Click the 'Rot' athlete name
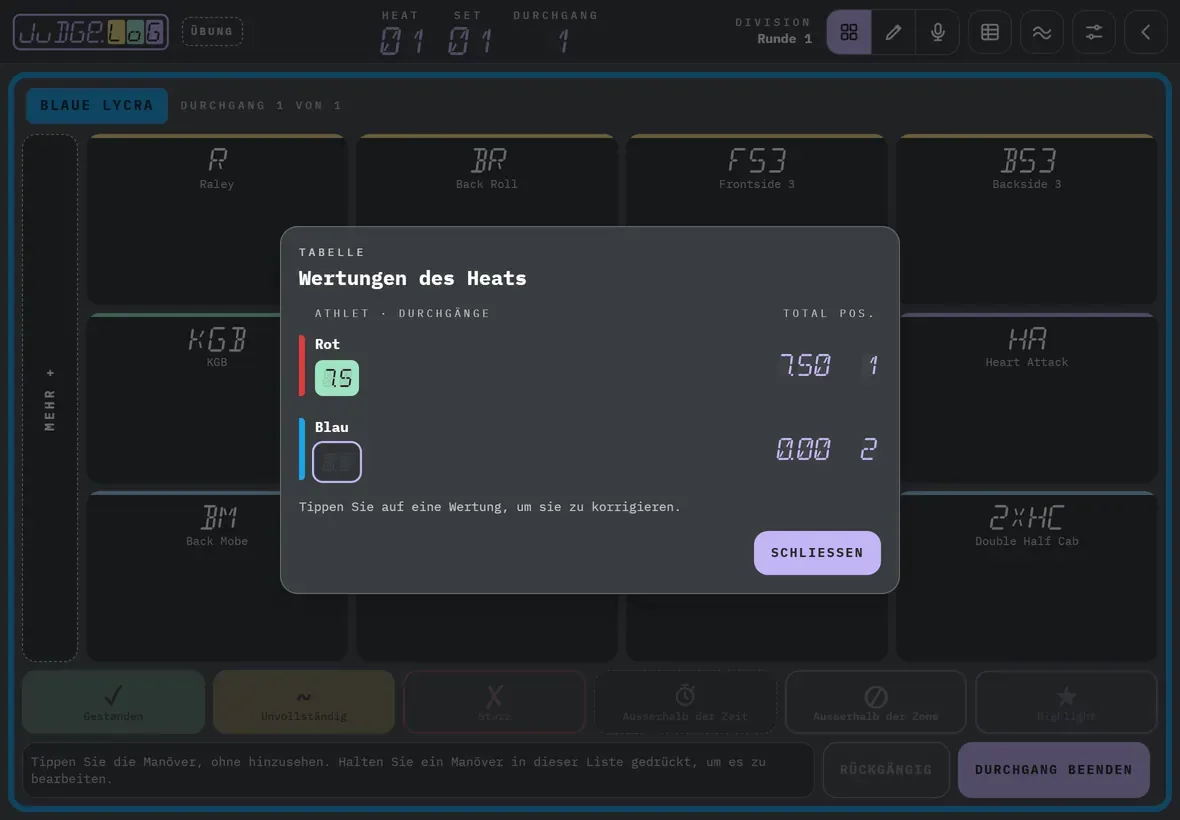This screenshot has height=820, width=1180. tap(327, 344)
